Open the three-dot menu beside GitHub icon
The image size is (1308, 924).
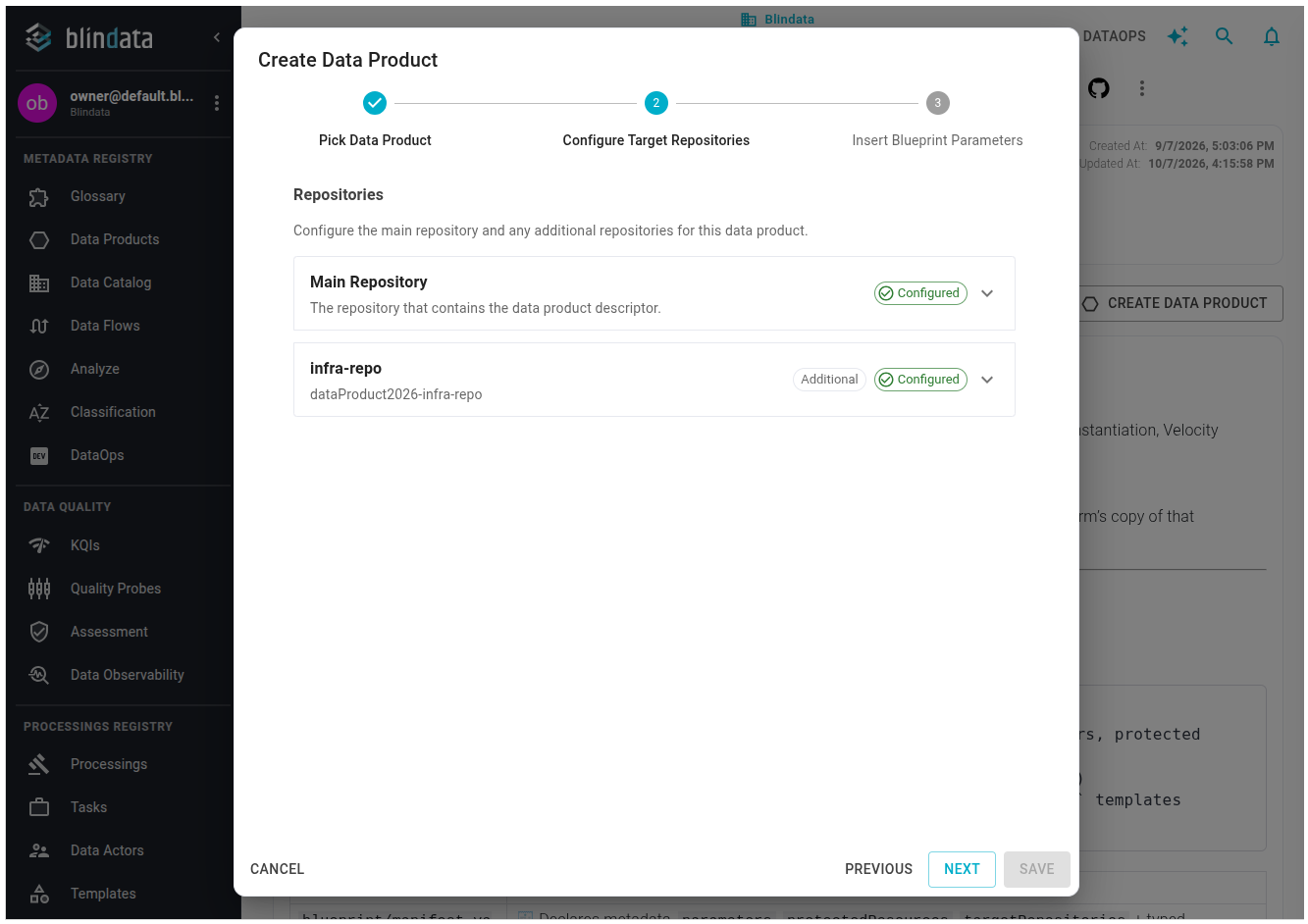1142,88
